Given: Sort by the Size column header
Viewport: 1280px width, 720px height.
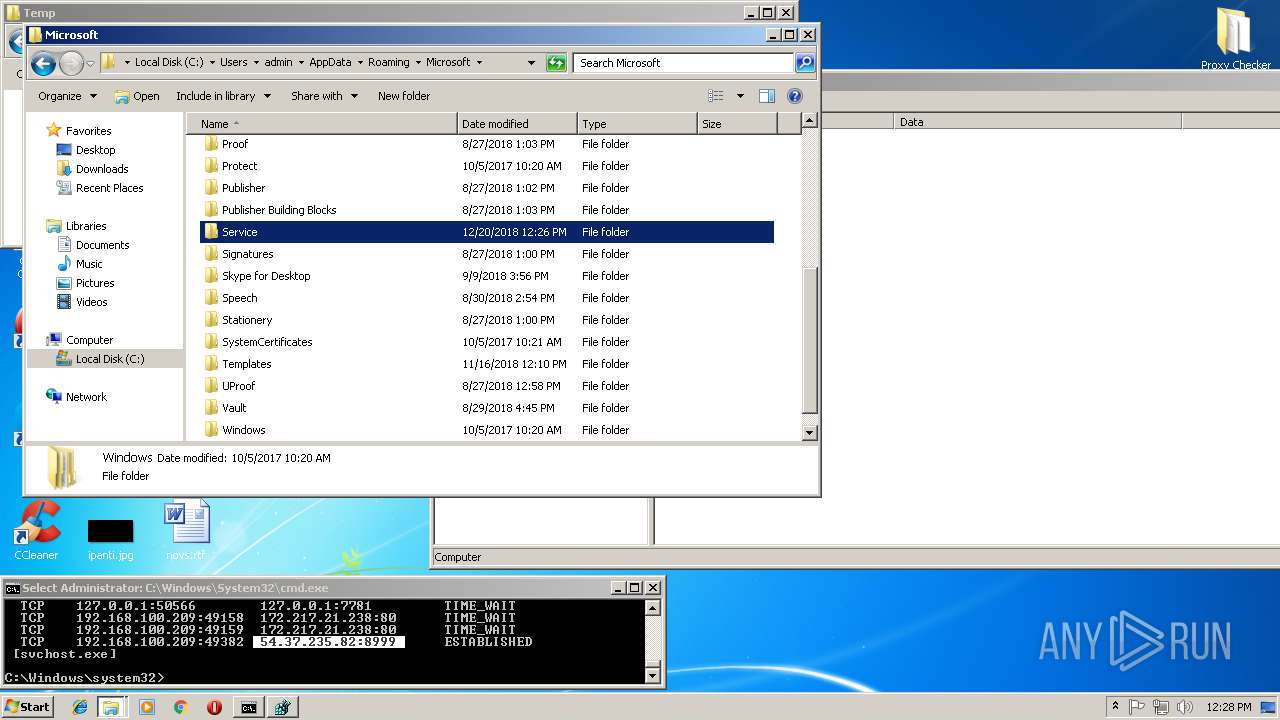Looking at the screenshot, I should [x=737, y=124].
